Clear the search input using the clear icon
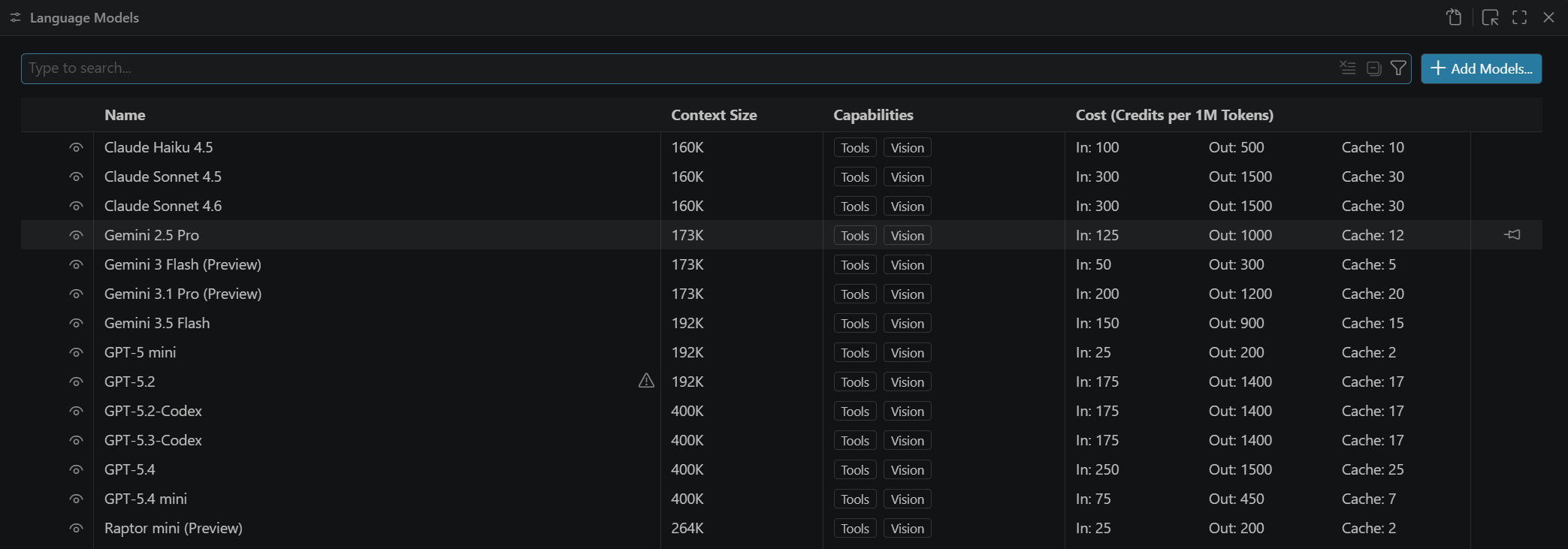This screenshot has width=1568, height=549. point(1348,68)
